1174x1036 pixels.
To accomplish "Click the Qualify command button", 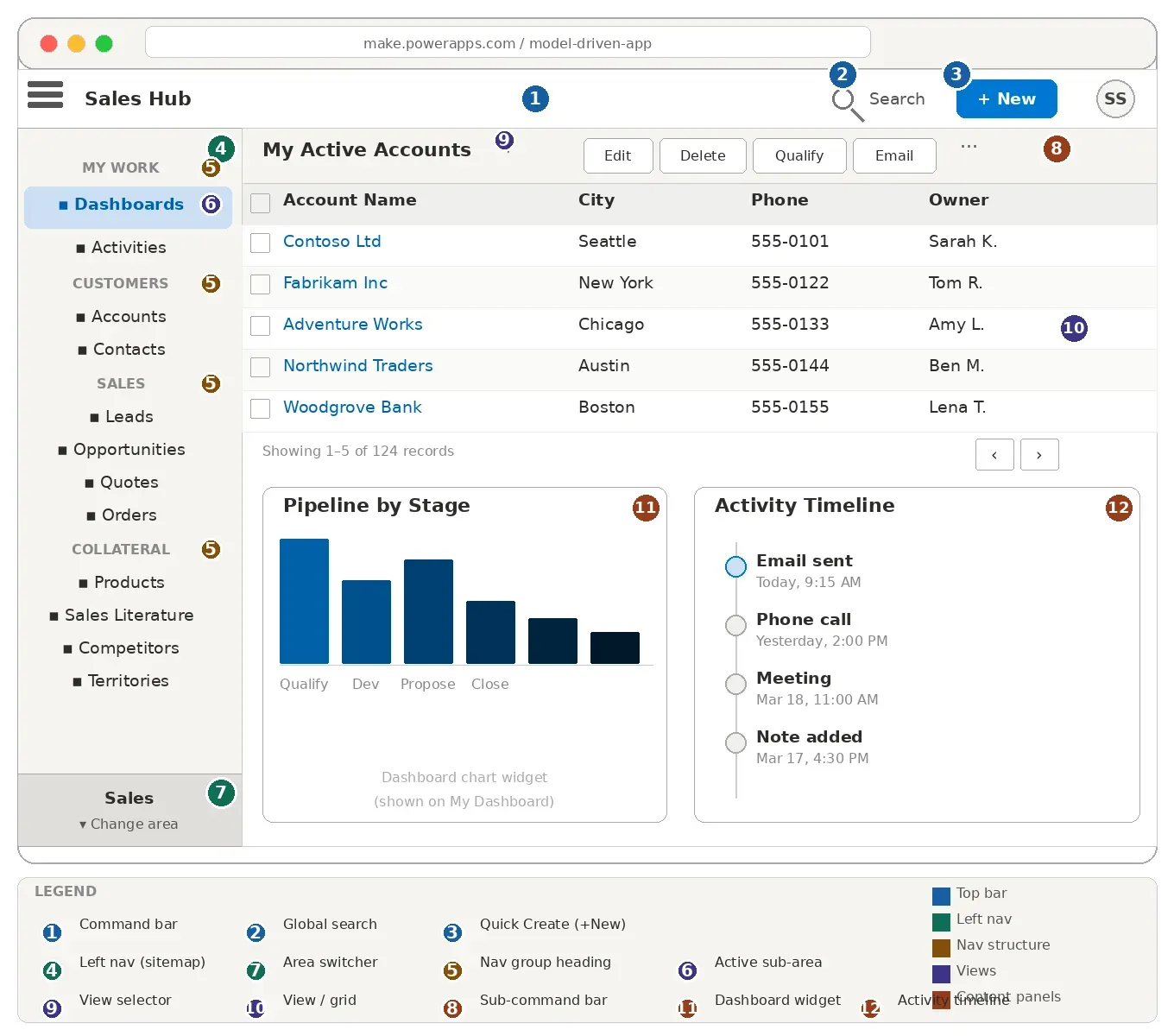I will pyautogui.click(x=799, y=155).
